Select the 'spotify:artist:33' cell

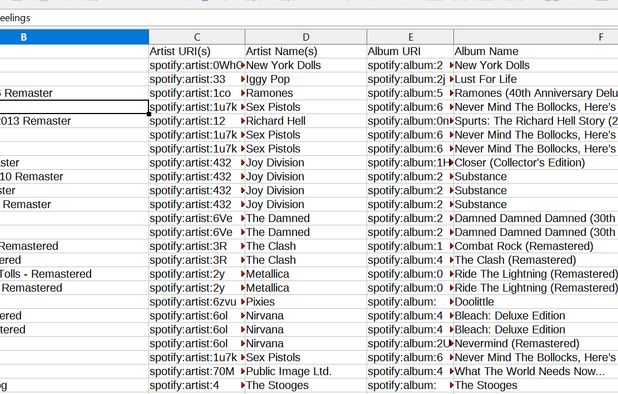(197, 79)
